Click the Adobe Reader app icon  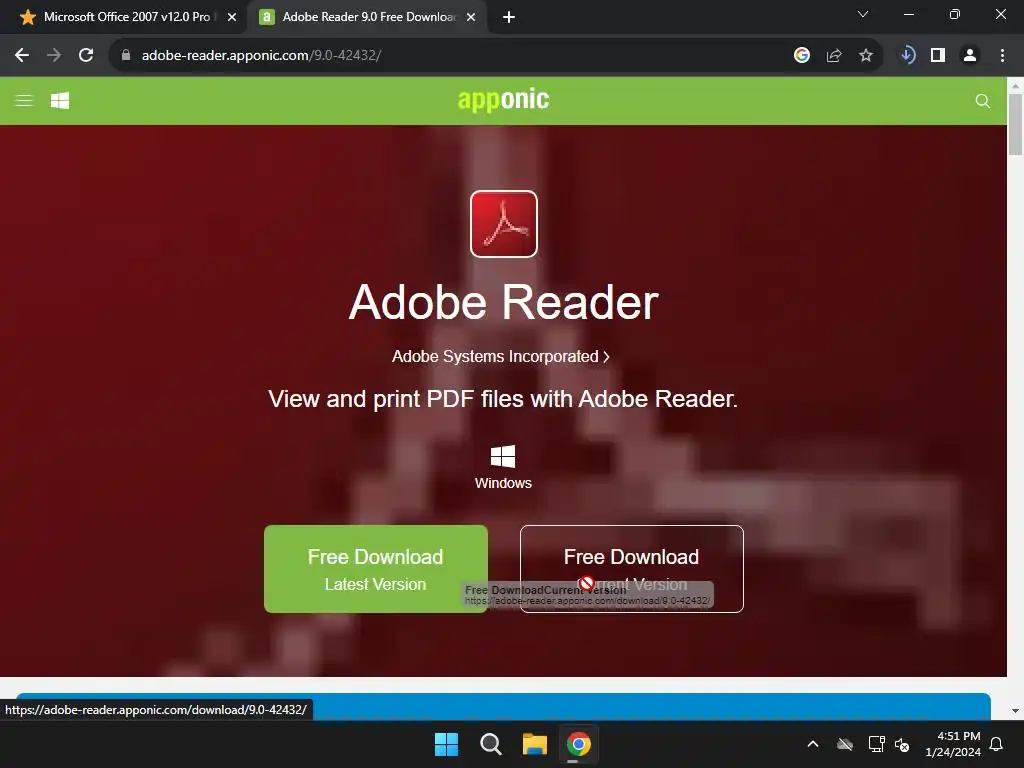tap(504, 224)
